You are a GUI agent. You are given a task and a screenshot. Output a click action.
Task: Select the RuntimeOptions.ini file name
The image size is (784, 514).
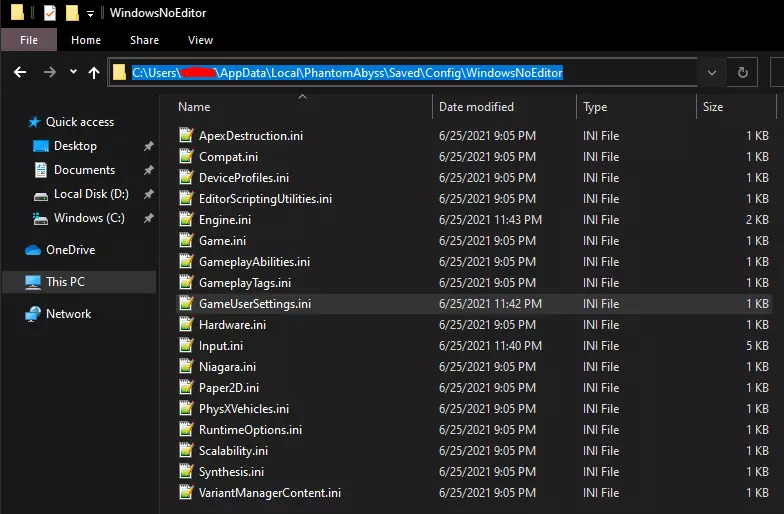[250, 430]
